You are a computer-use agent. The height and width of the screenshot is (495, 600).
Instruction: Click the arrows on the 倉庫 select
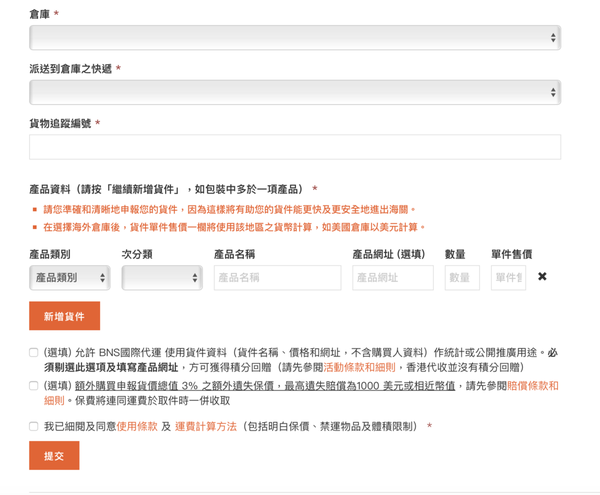coord(553,38)
